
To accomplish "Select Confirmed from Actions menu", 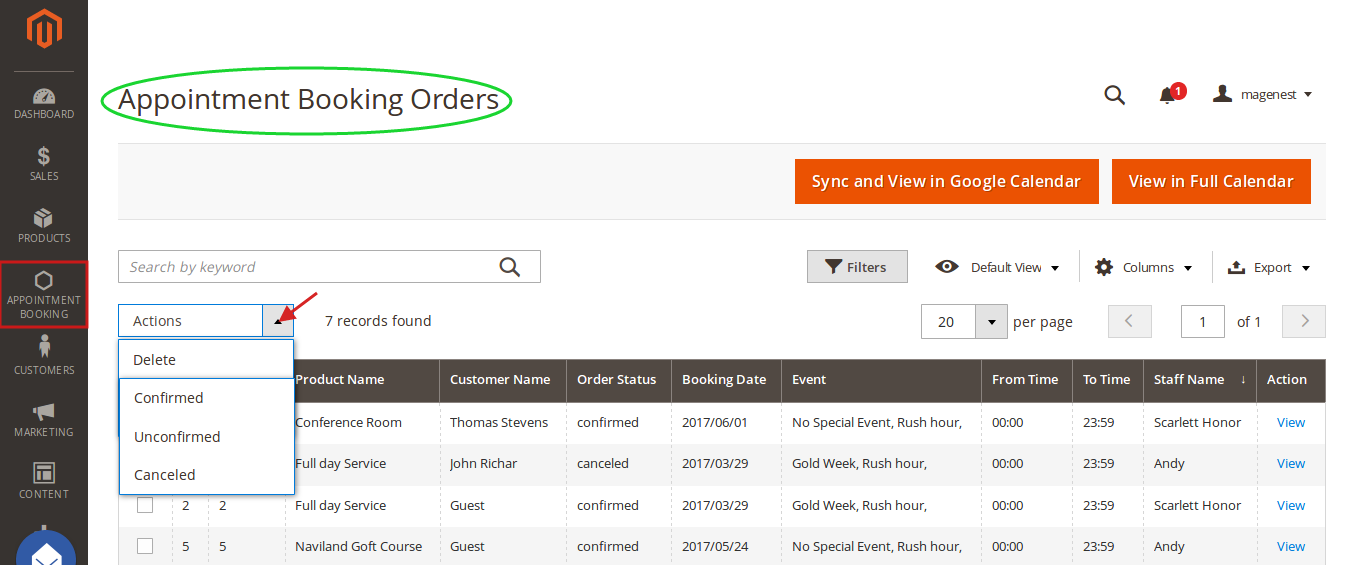I will coord(169,398).
